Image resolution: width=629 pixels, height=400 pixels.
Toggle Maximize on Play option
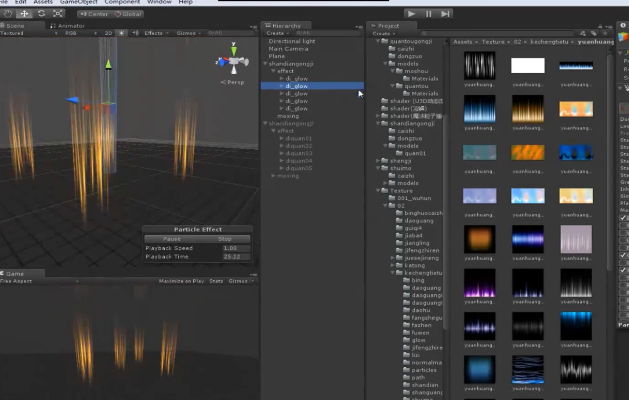(x=181, y=281)
